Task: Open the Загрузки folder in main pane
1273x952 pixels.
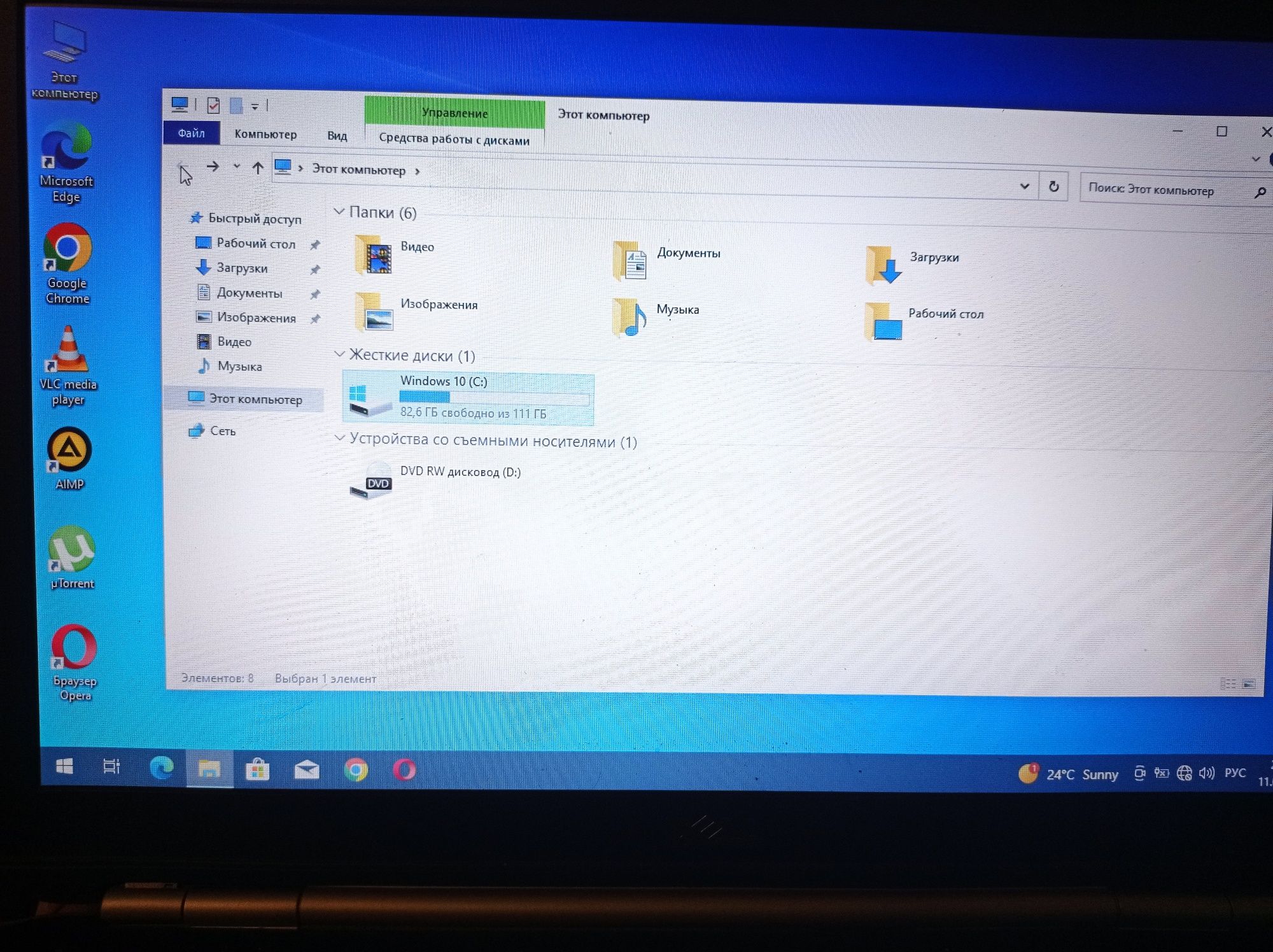Action: (x=911, y=264)
